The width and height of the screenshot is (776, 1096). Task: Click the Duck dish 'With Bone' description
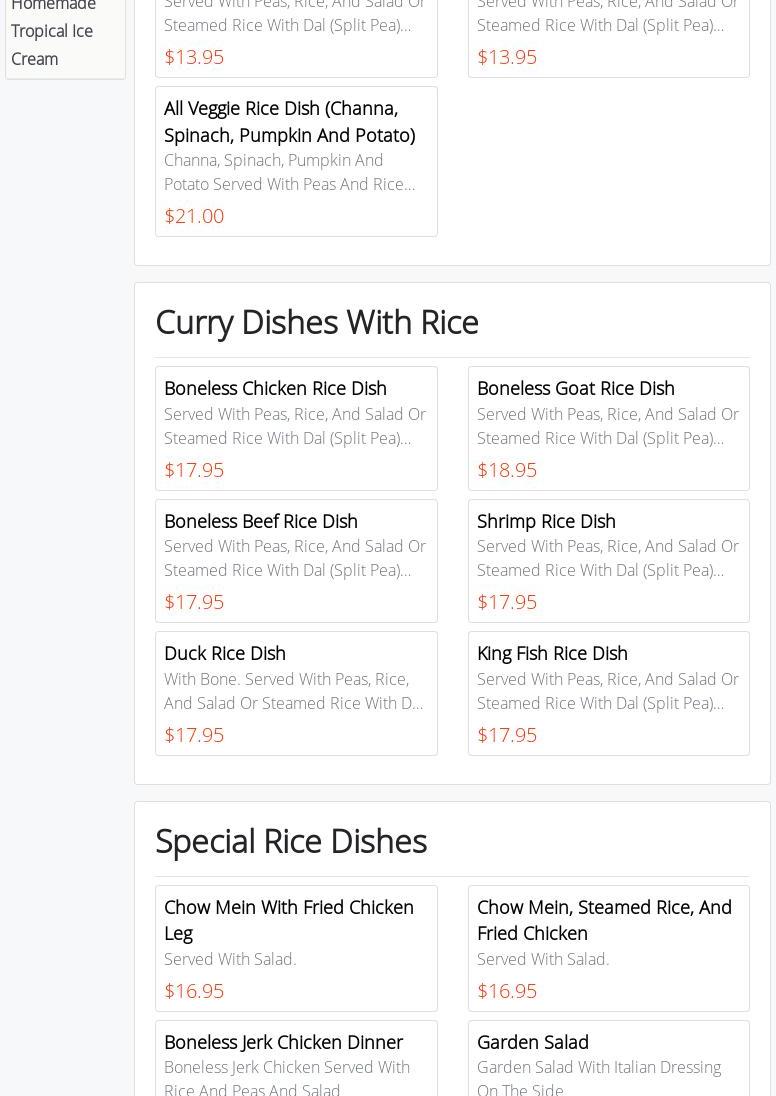point(293,691)
